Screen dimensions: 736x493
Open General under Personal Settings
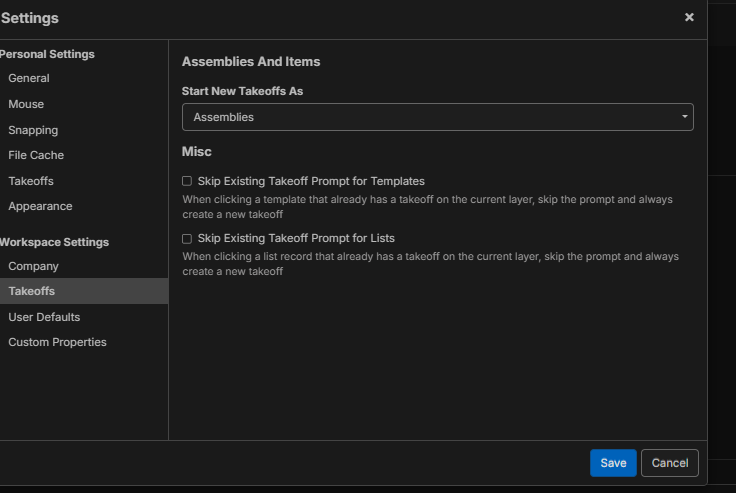[x=29, y=78]
